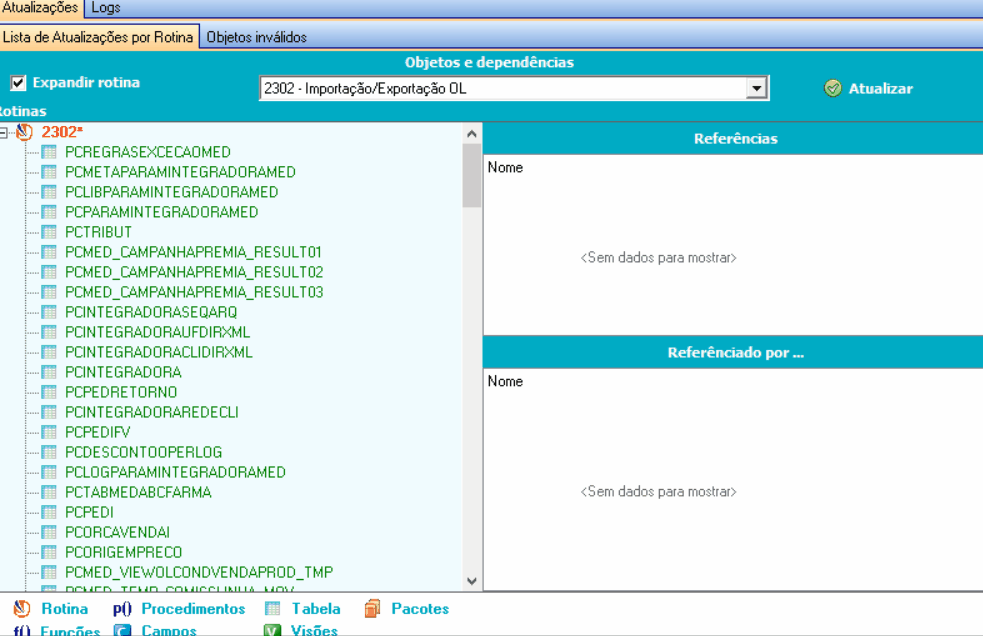
Task: Click the Nome column header under Referências
Action: [x=505, y=167]
